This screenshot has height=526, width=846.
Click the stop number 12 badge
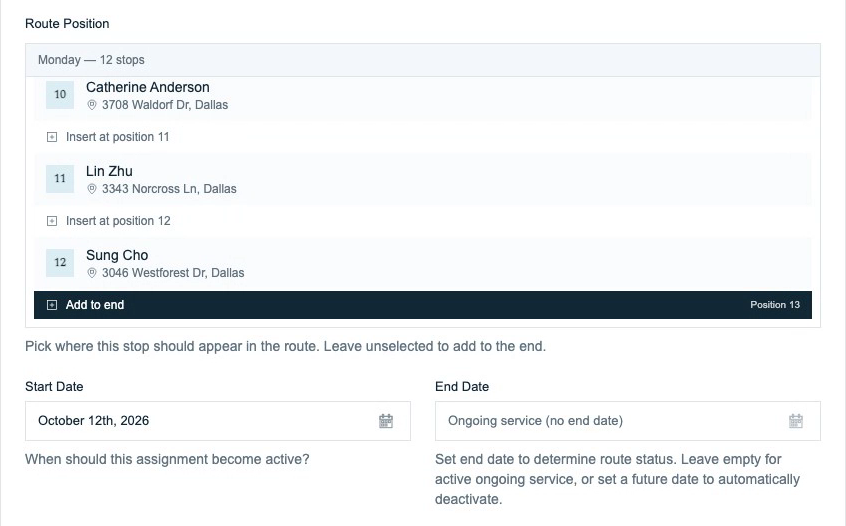(x=60, y=263)
